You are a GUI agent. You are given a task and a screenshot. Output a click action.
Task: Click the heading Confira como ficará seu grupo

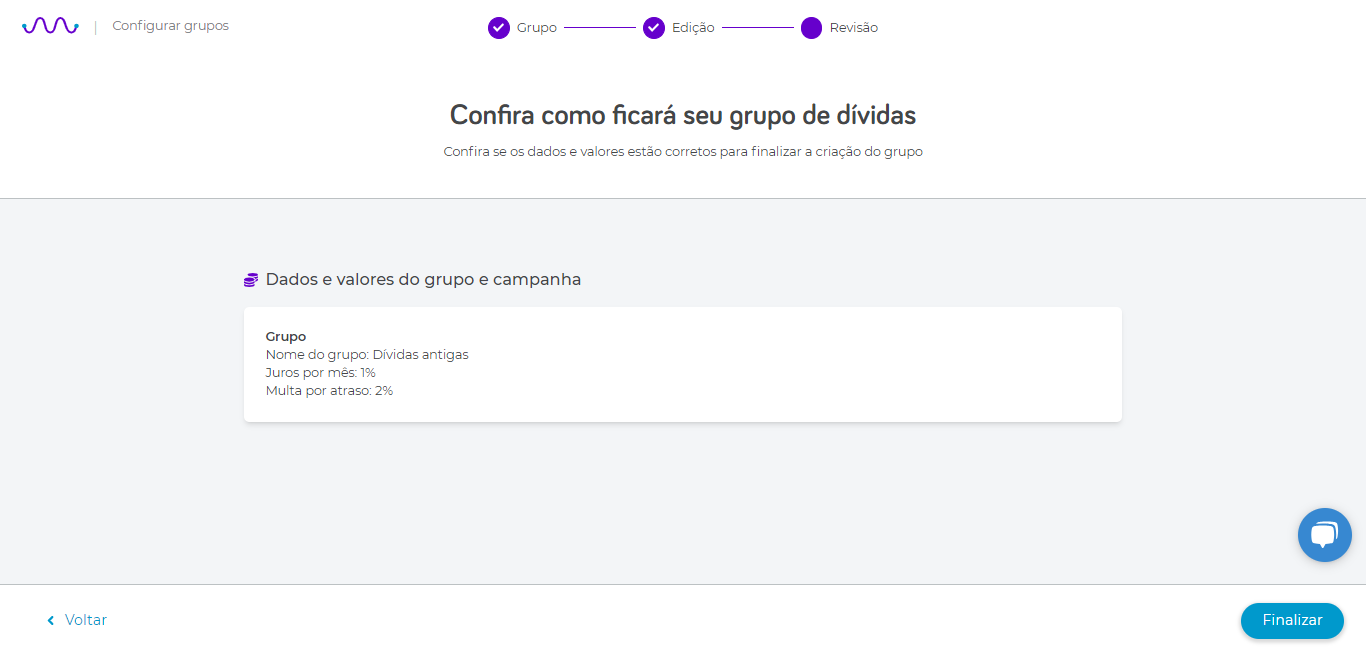(x=683, y=115)
